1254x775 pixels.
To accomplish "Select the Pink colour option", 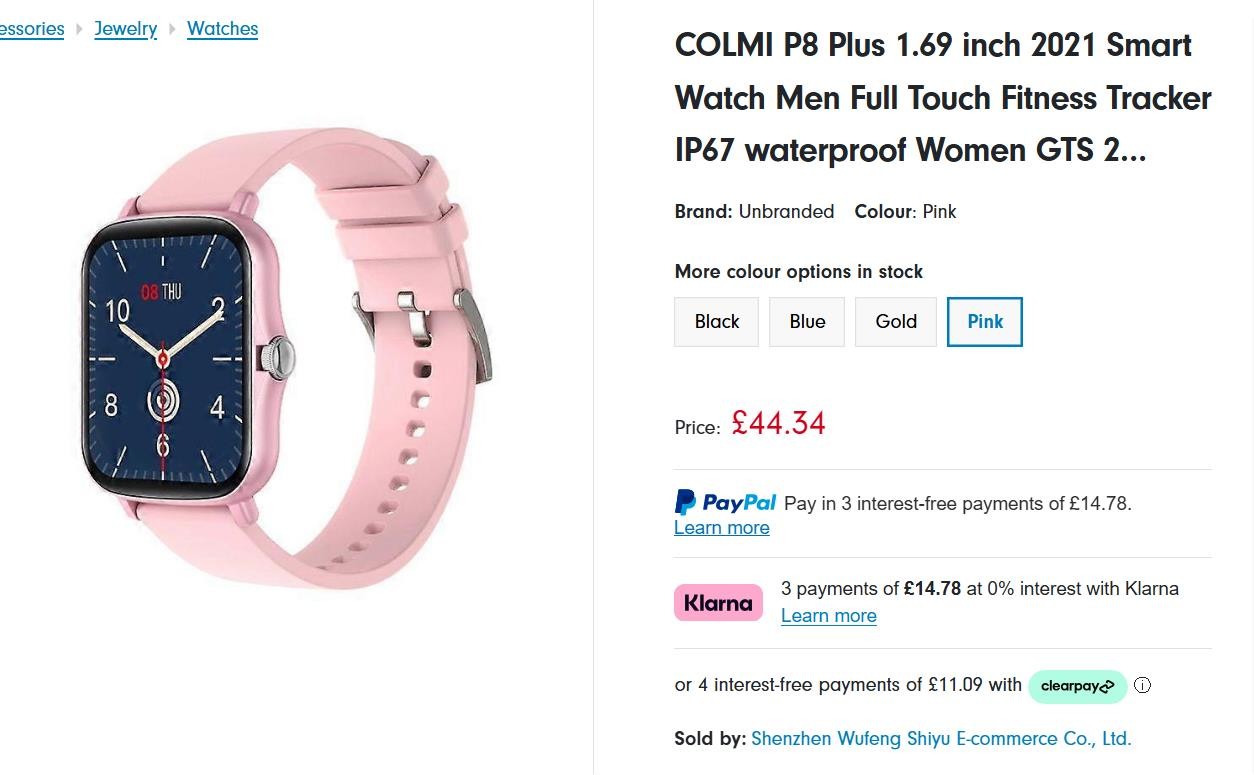I will [984, 322].
